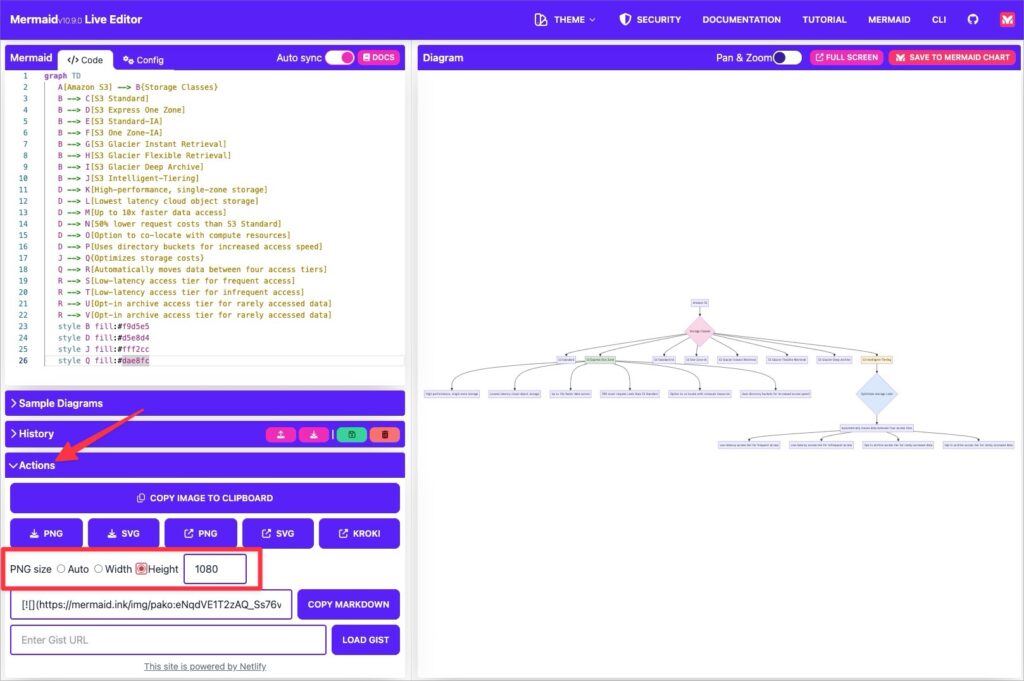Screen dimensions: 1024x681
Task: Click code line 'B --> C[S3 Standard]'
Action: 103,99
